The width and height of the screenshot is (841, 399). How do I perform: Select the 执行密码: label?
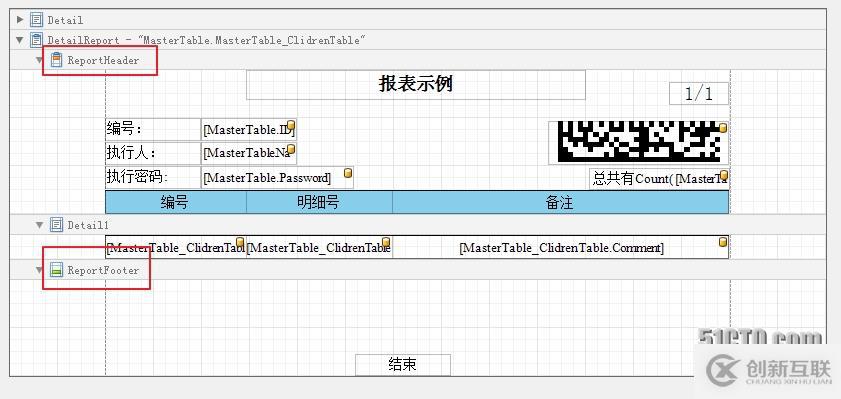tap(153, 177)
